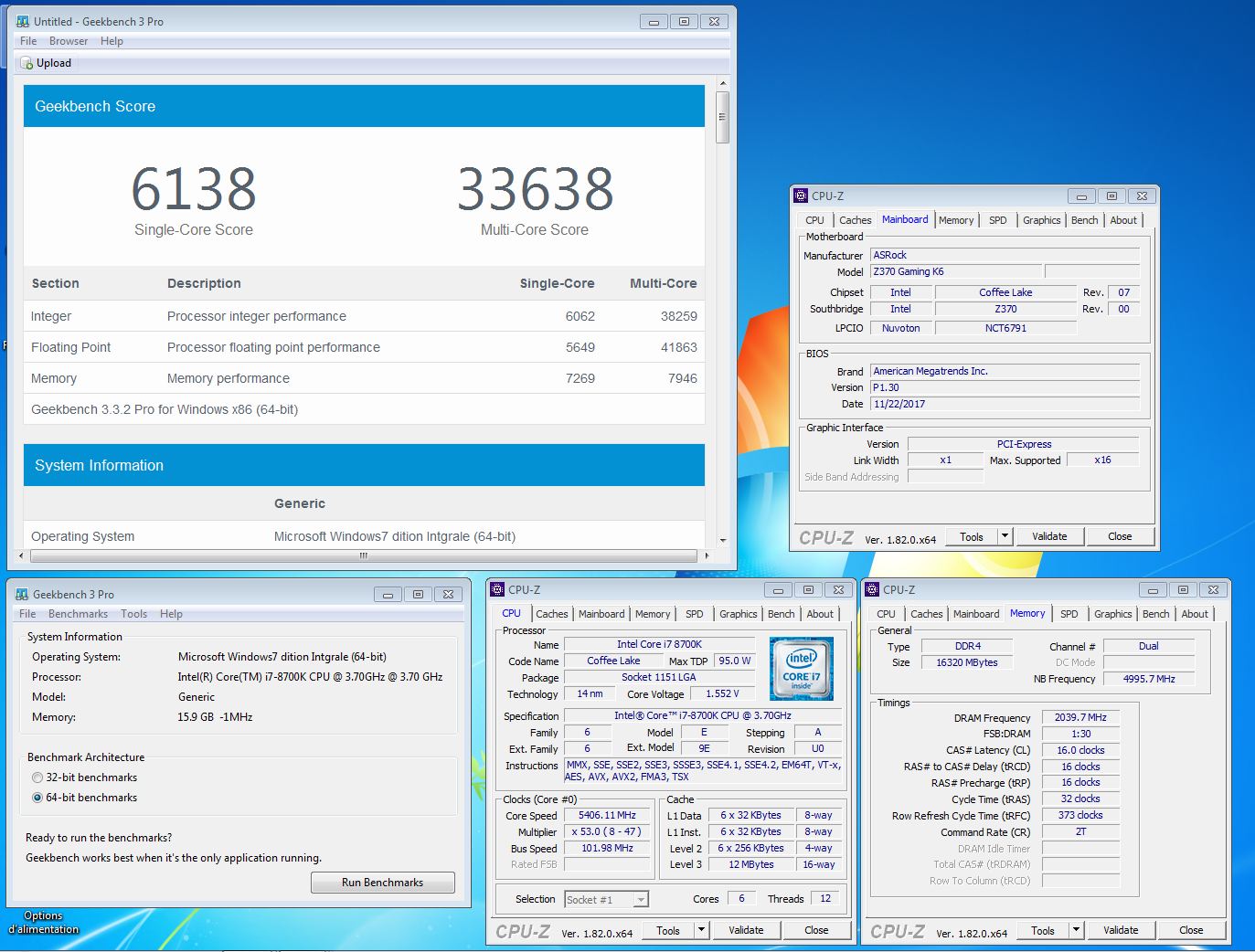
Task: Switch to CPU tab in Mainboard CPU-Z window
Action: 814,220
